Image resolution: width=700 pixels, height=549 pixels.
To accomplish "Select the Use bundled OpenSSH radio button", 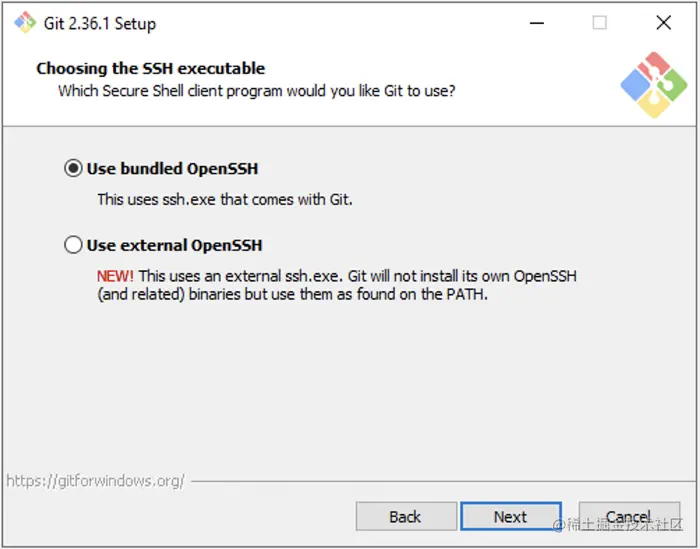I will tap(73, 169).
